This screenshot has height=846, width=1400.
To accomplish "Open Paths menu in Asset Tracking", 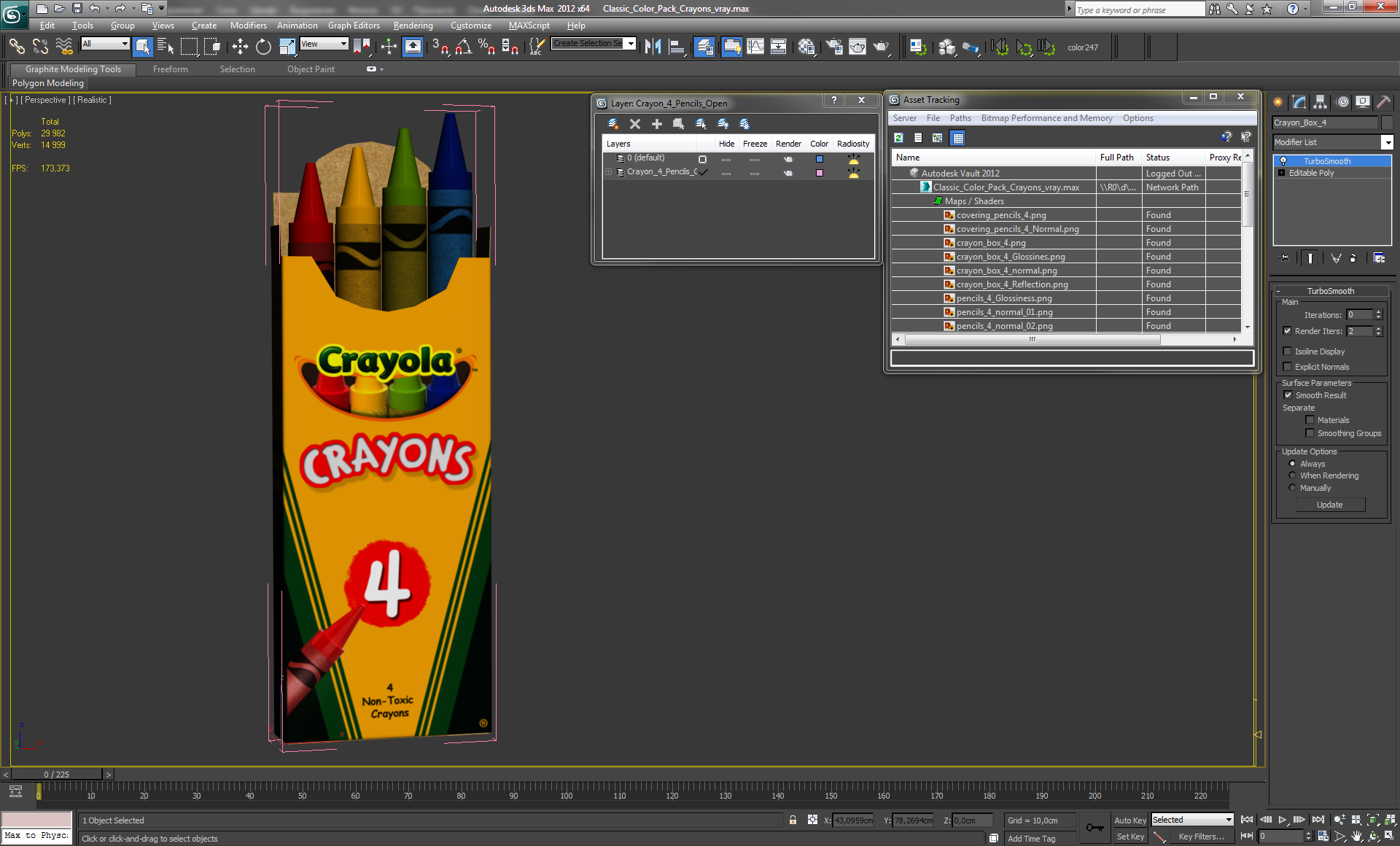I will tap(960, 118).
